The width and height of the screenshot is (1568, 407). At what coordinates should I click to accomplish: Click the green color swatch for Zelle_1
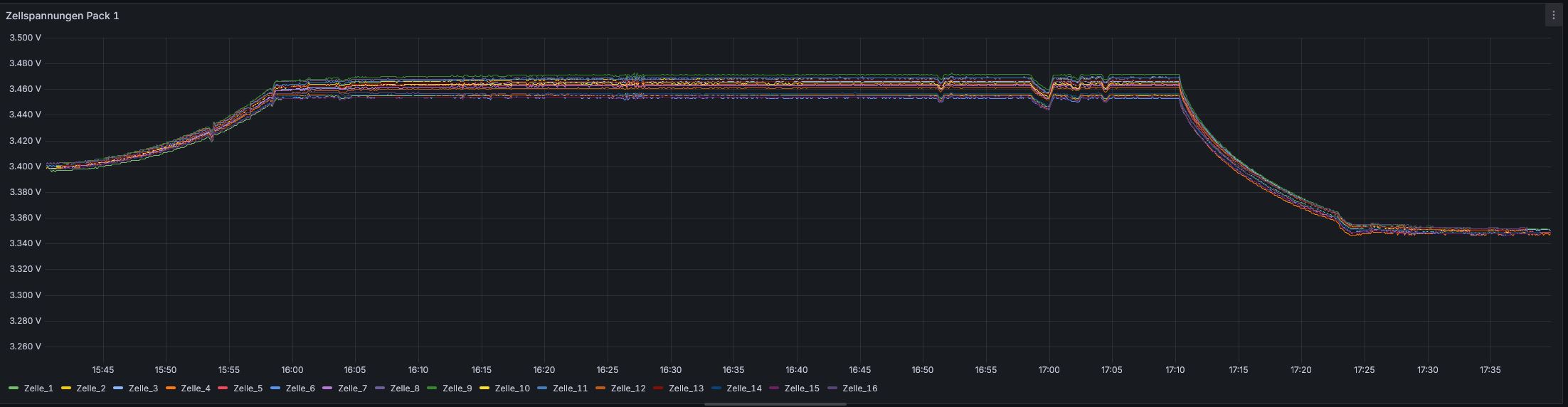click(14, 388)
